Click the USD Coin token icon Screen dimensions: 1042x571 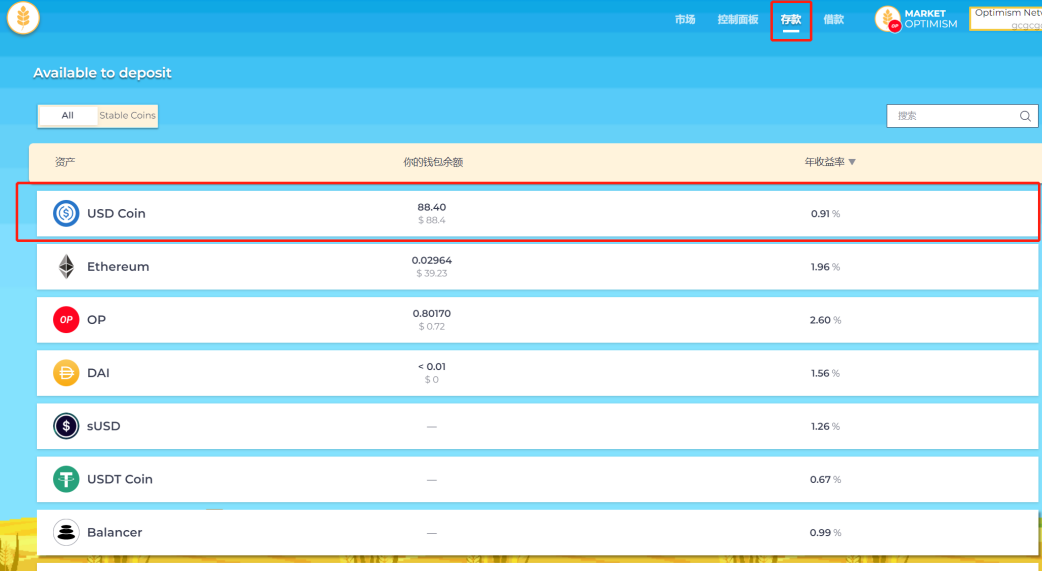66,213
